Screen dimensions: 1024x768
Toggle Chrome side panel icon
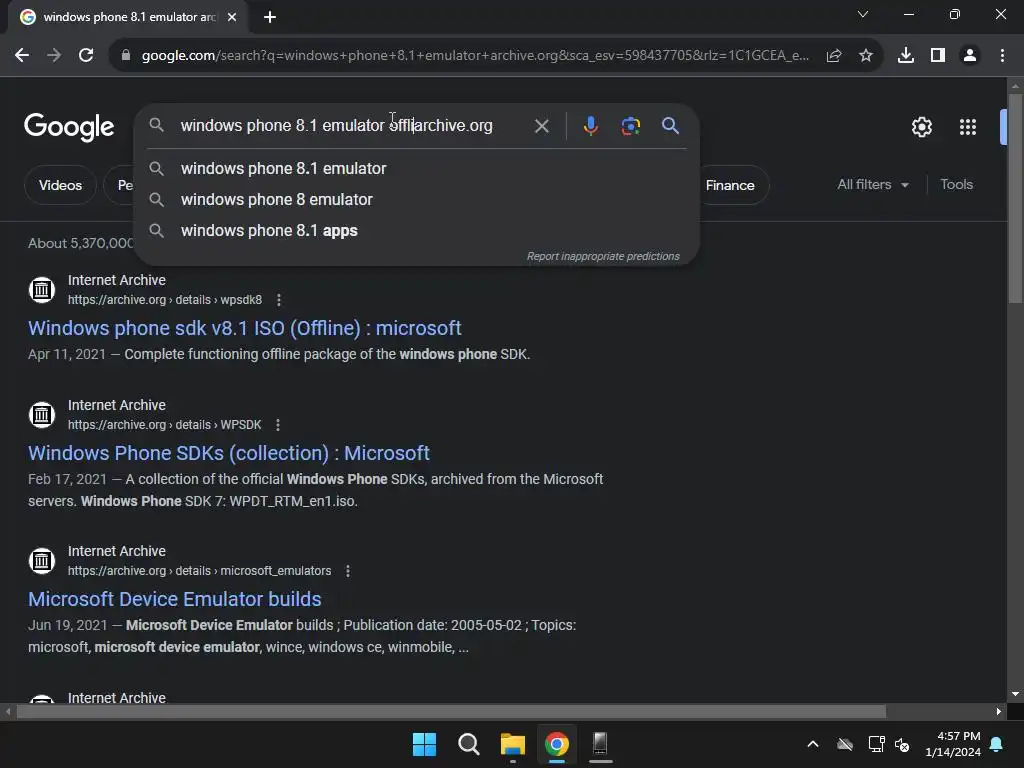click(x=938, y=56)
